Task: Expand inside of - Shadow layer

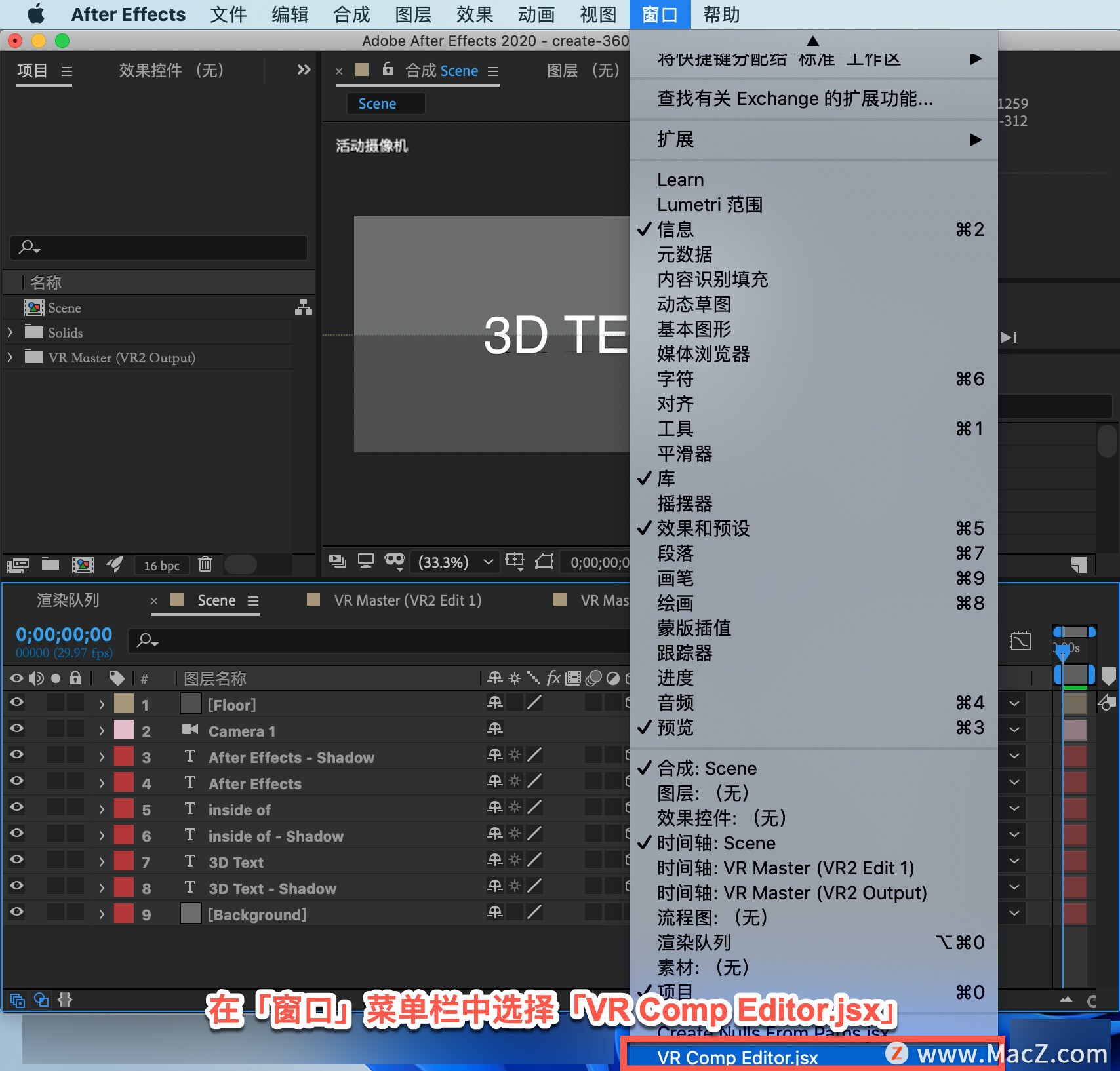Action: [102, 836]
